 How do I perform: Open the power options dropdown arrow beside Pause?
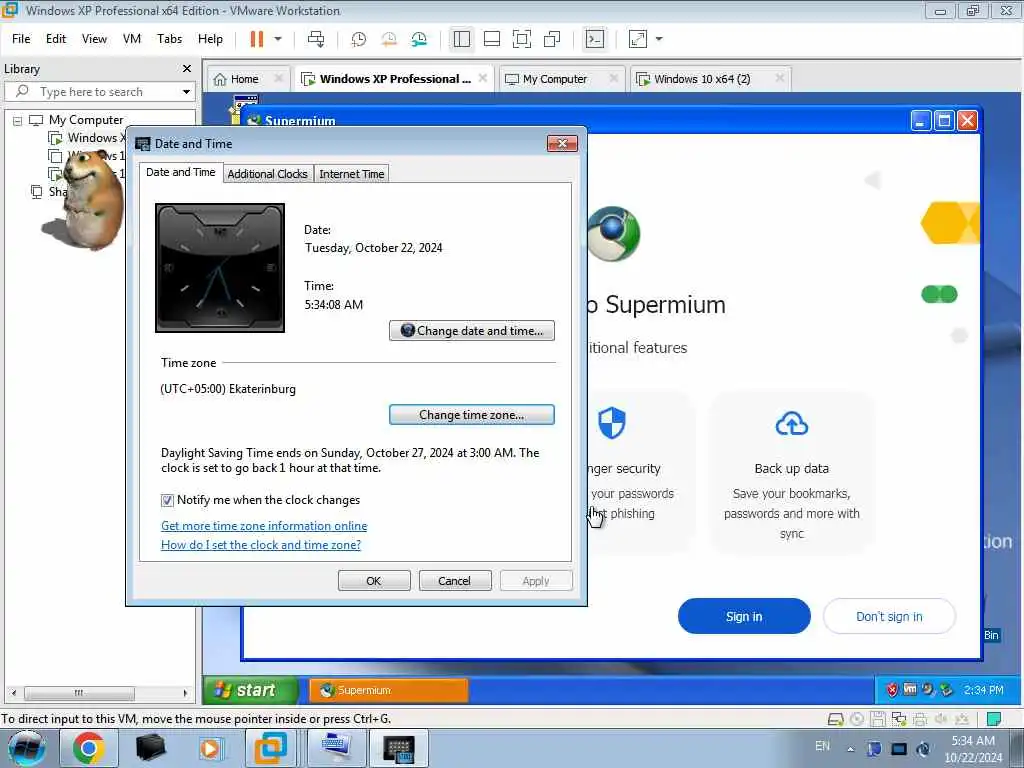click(x=278, y=39)
